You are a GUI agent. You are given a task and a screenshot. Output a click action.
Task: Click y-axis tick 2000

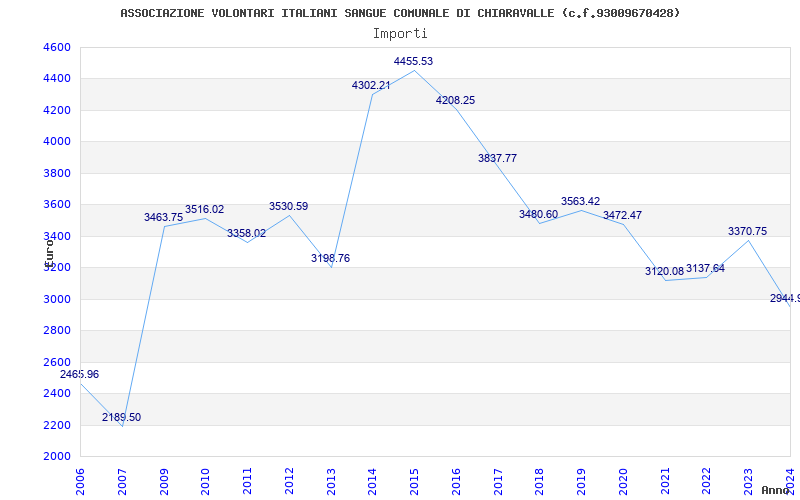(x=57, y=456)
